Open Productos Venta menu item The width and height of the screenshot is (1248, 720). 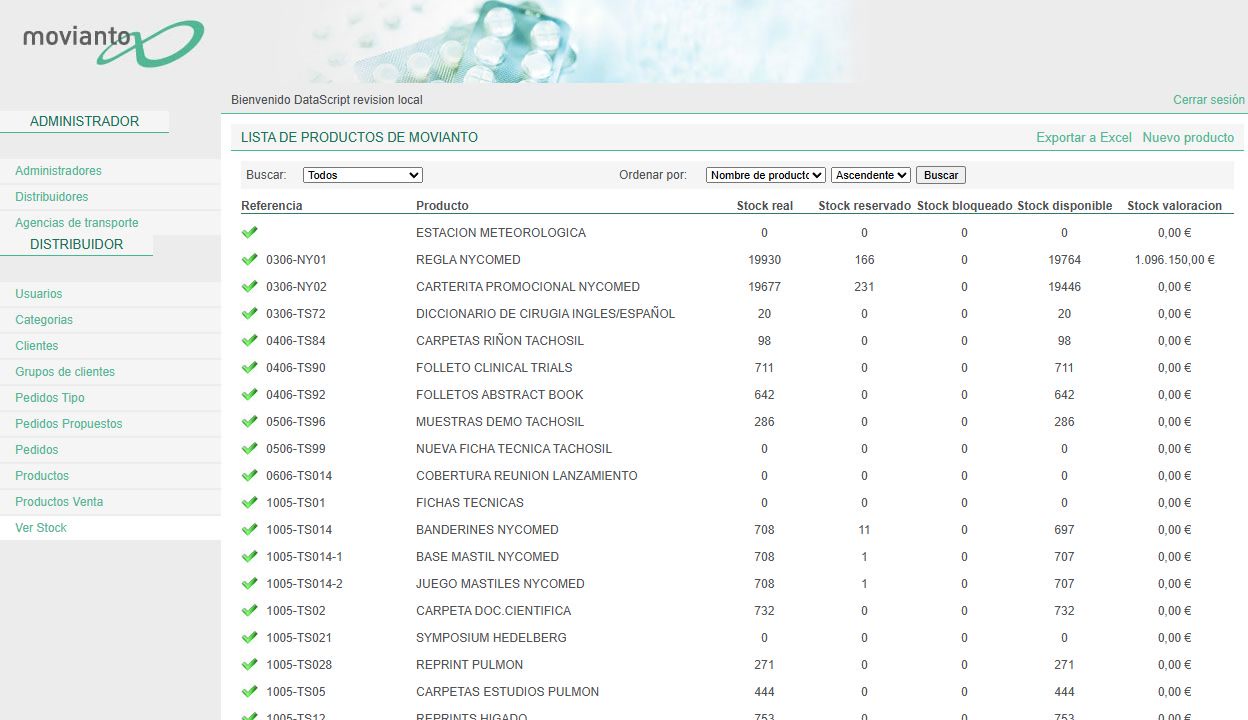59,502
